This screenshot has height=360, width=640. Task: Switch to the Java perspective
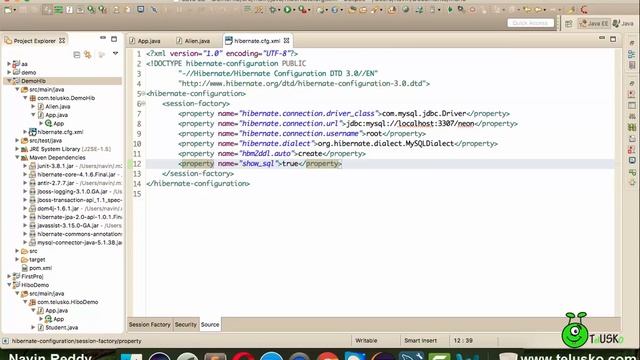623,24
